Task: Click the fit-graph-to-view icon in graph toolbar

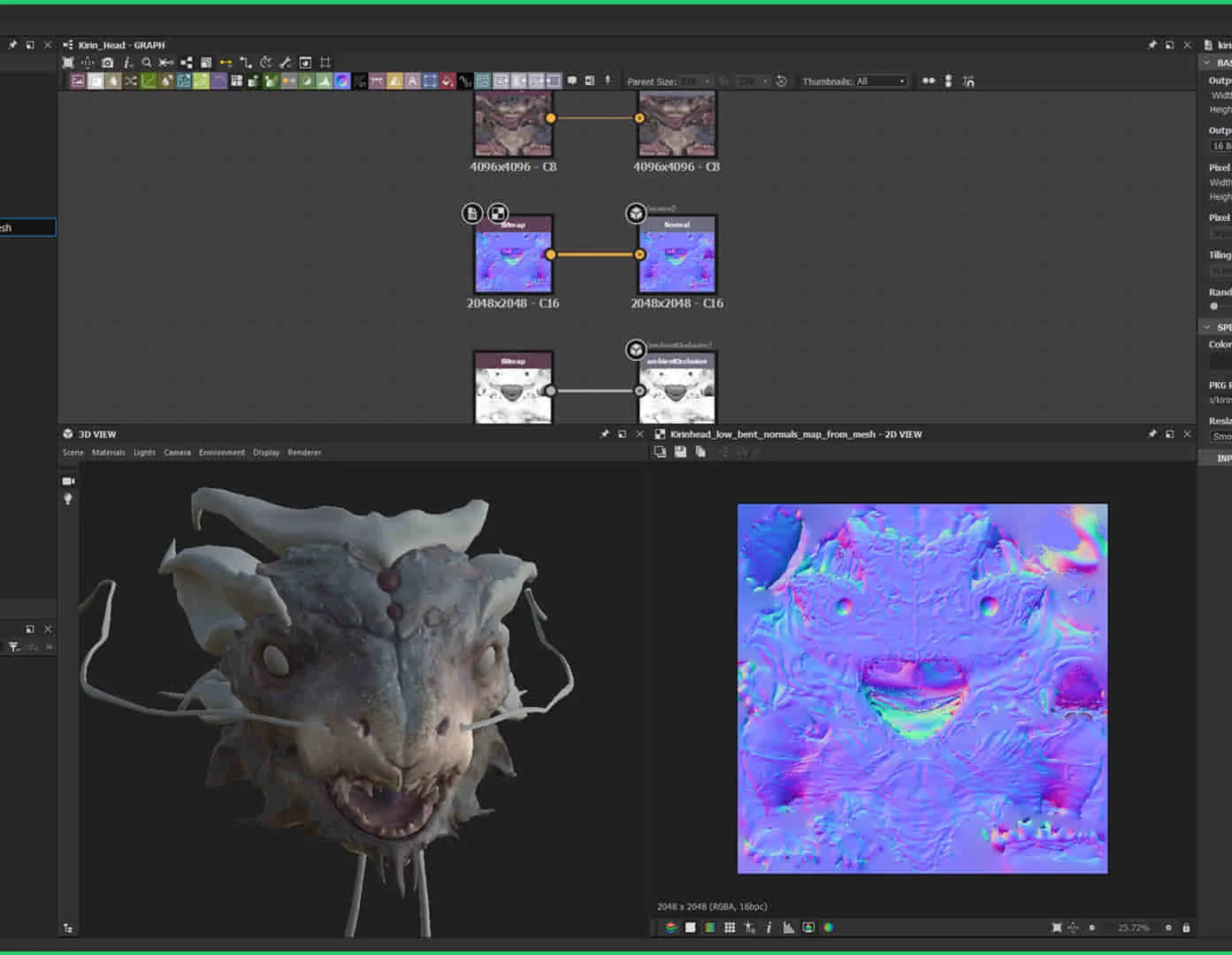Action: click(x=68, y=63)
